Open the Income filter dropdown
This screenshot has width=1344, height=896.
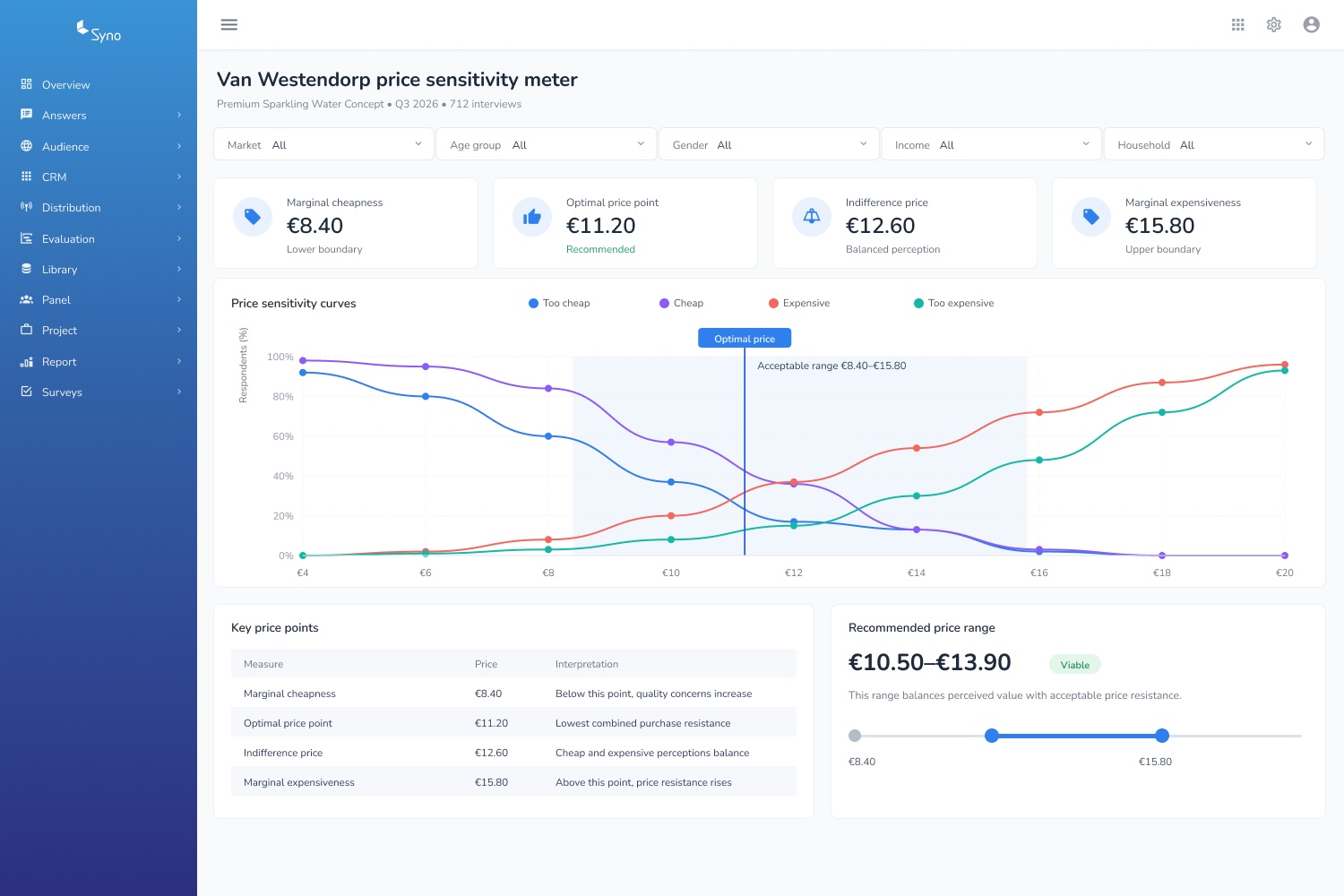pos(991,144)
